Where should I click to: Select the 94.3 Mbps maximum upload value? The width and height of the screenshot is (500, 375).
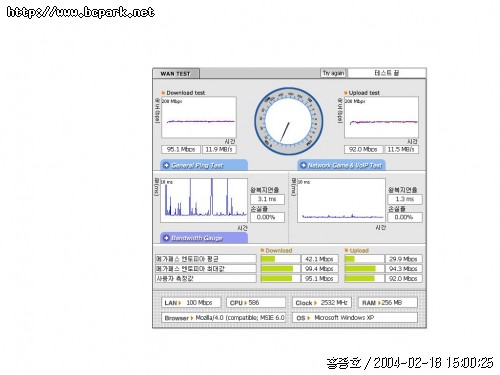pyautogui.click(x=404, y=269)
